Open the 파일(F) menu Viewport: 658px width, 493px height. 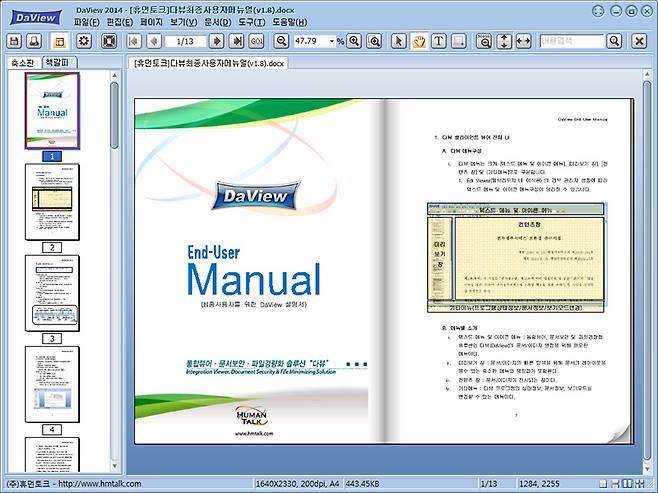pyautogui.click(x=87, y=20)
